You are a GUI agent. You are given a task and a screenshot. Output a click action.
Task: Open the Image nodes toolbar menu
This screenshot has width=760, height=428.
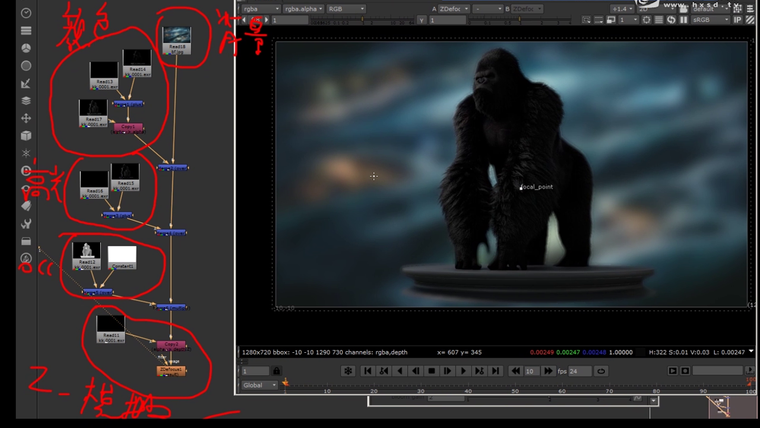26,13
